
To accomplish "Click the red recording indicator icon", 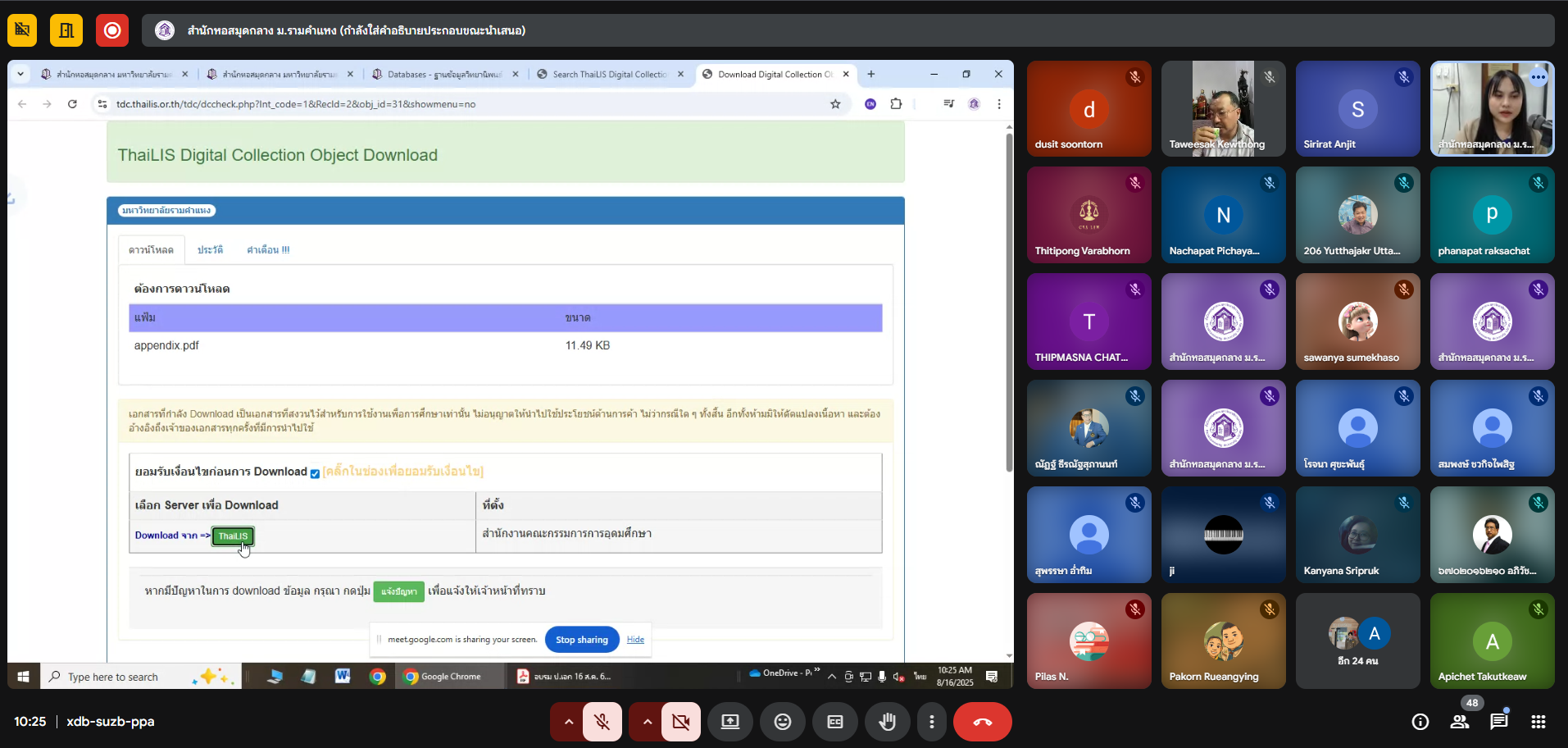I will [112, 30].
